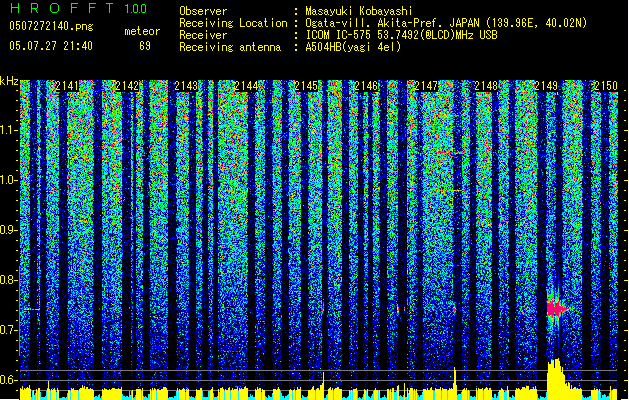Click the HROFFT title text
The width and height of the screenshot is (629, 400).
pyautogui.click(x=62, y=8)
